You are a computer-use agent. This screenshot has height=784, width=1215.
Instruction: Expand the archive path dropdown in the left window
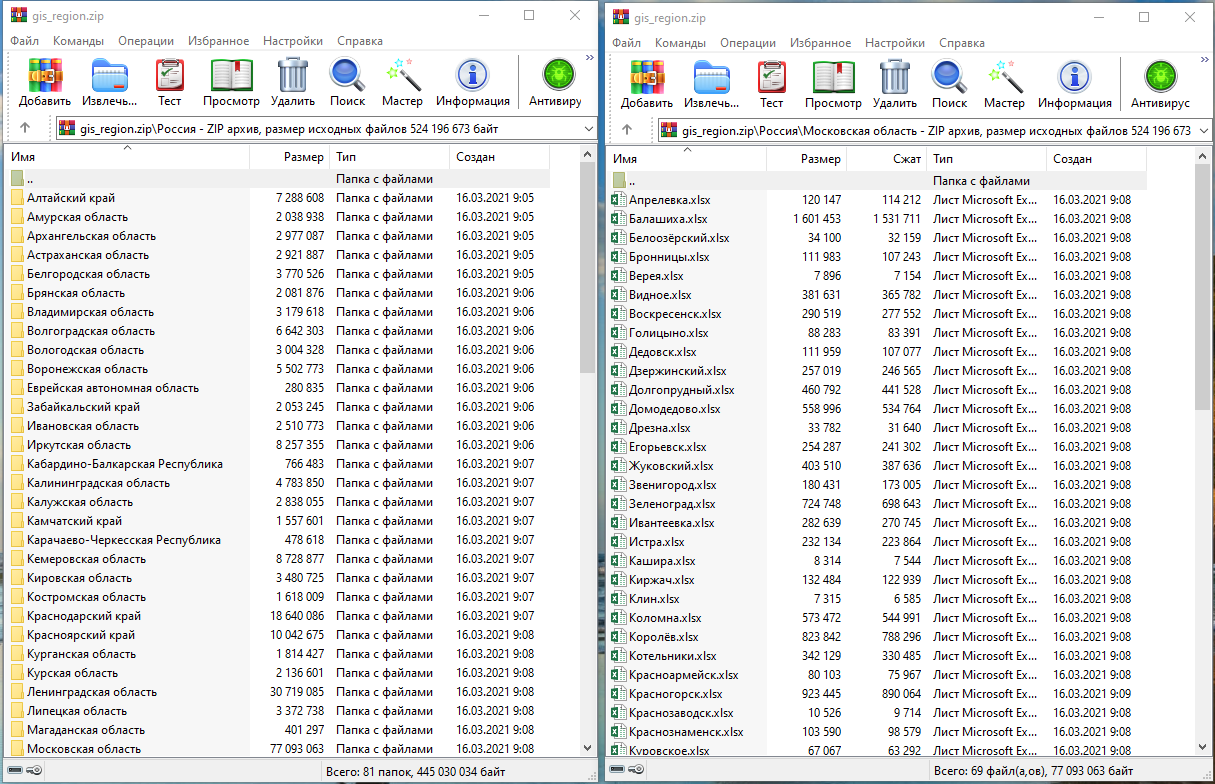587,129
